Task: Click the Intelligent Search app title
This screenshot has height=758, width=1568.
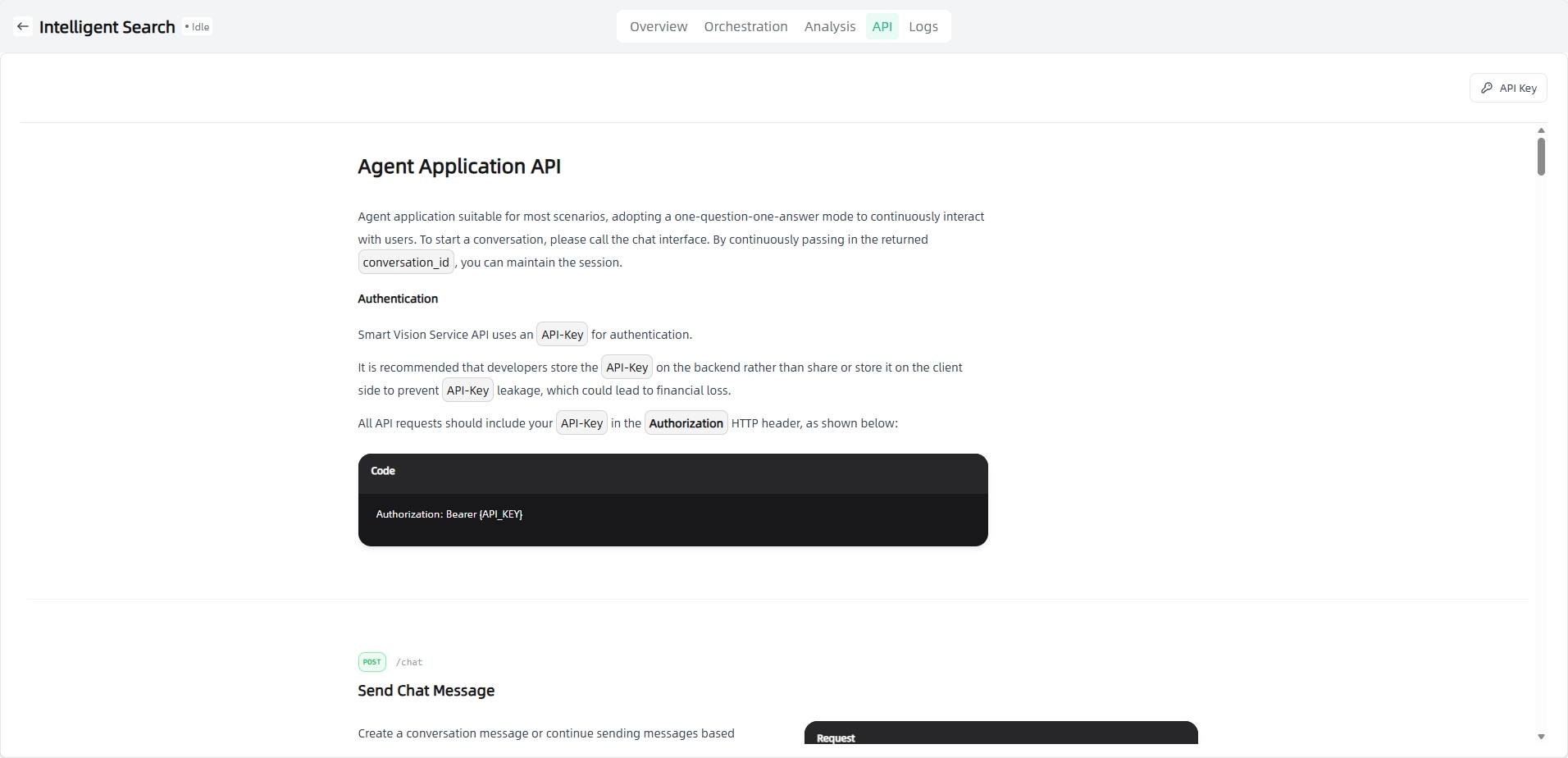Action: click(107, 27)
